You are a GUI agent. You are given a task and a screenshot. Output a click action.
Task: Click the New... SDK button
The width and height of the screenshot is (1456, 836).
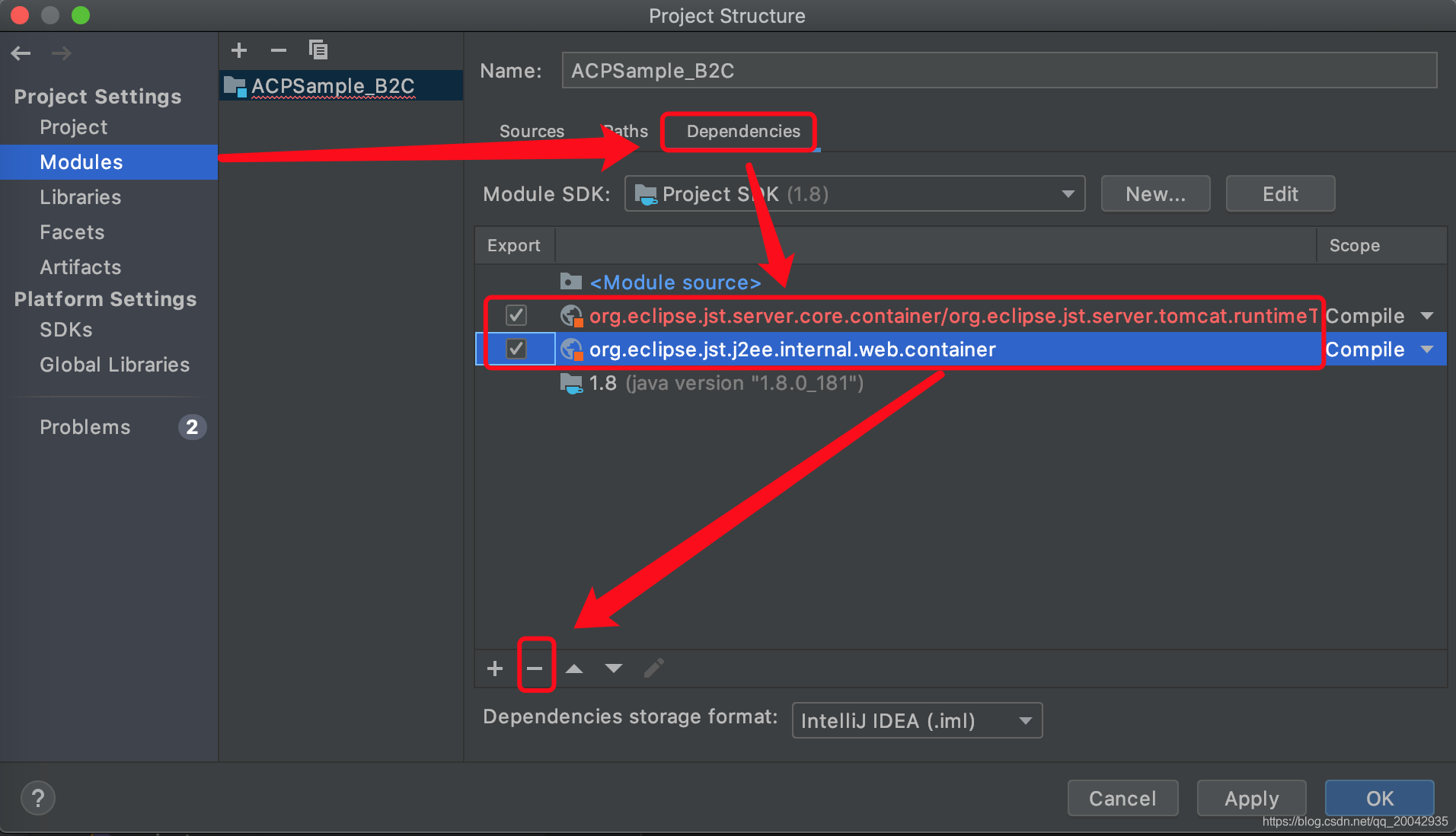coord(1155,194)
